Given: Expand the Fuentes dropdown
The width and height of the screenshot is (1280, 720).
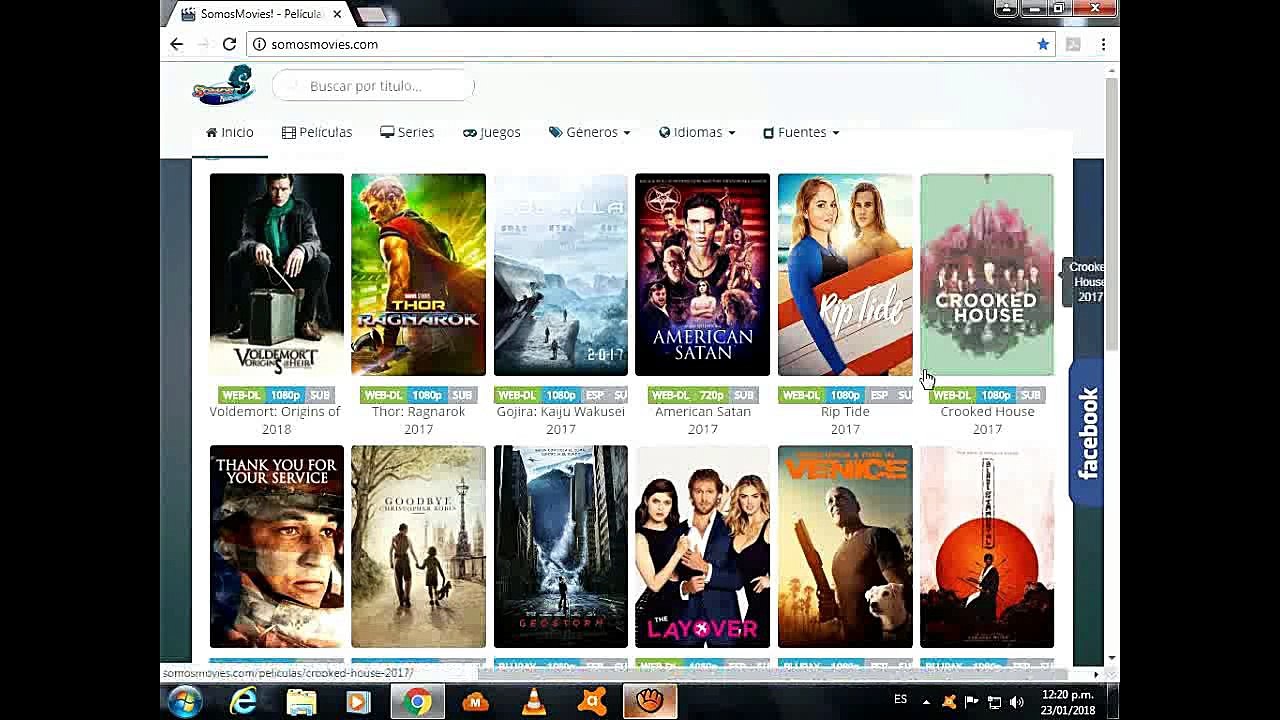Looking at the screenshot, I should [x=801, y=132].
